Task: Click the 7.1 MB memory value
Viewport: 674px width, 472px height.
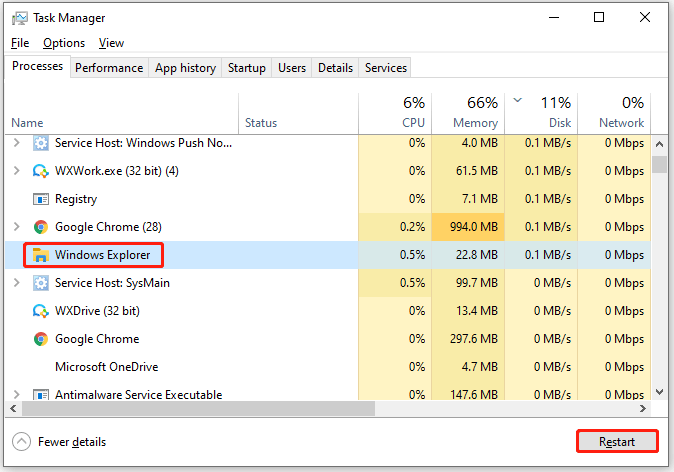Action: click(x=480, y=199)
